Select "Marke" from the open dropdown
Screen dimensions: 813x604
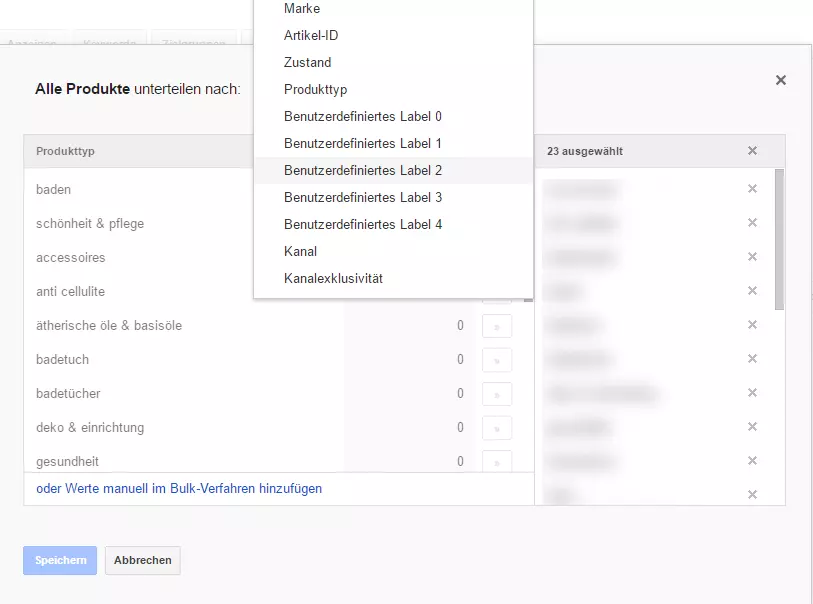tap(300, 9)
